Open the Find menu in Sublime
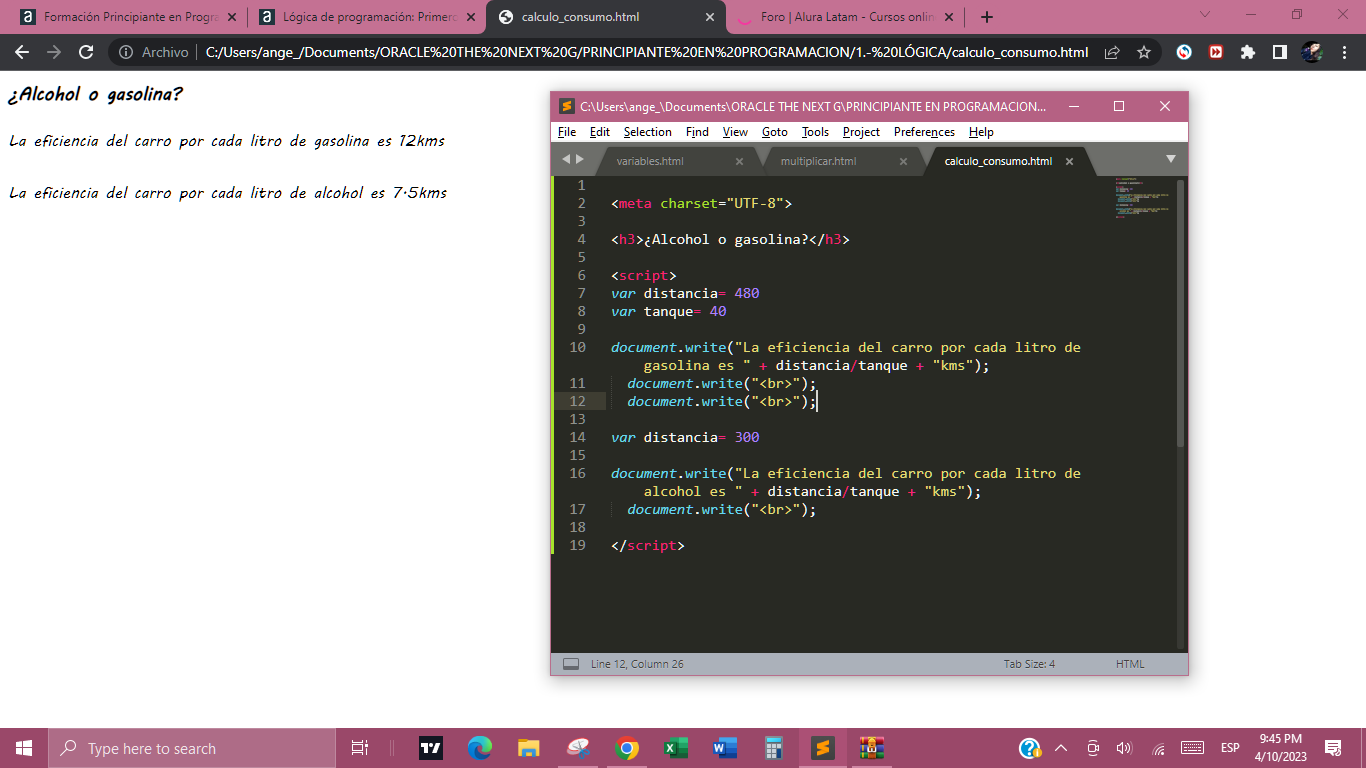Image resolution: width=1366 pixels, height=768 pixels. pos(697,132)
